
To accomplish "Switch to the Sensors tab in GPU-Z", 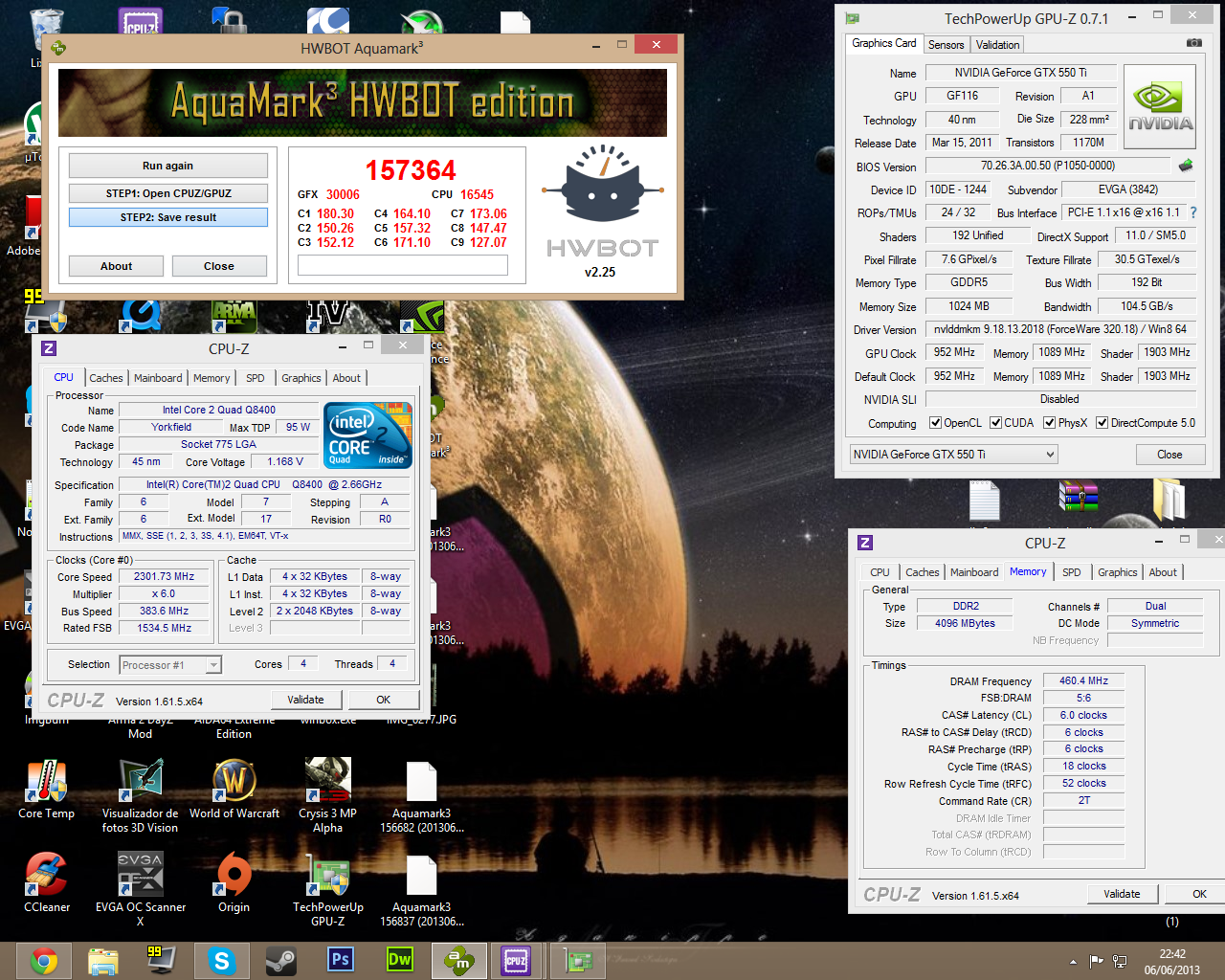I will pyautogui.click(x=946, y=45).
